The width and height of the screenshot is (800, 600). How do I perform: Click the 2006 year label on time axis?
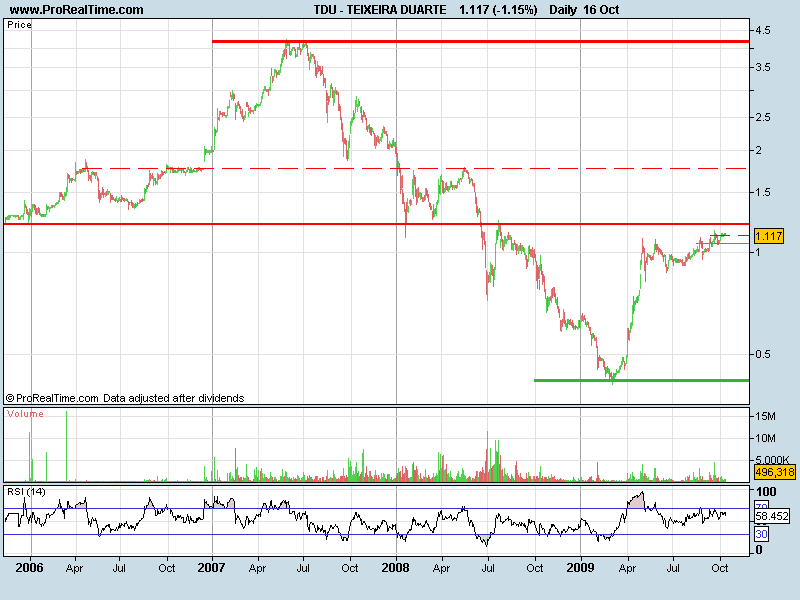[30, 568]
